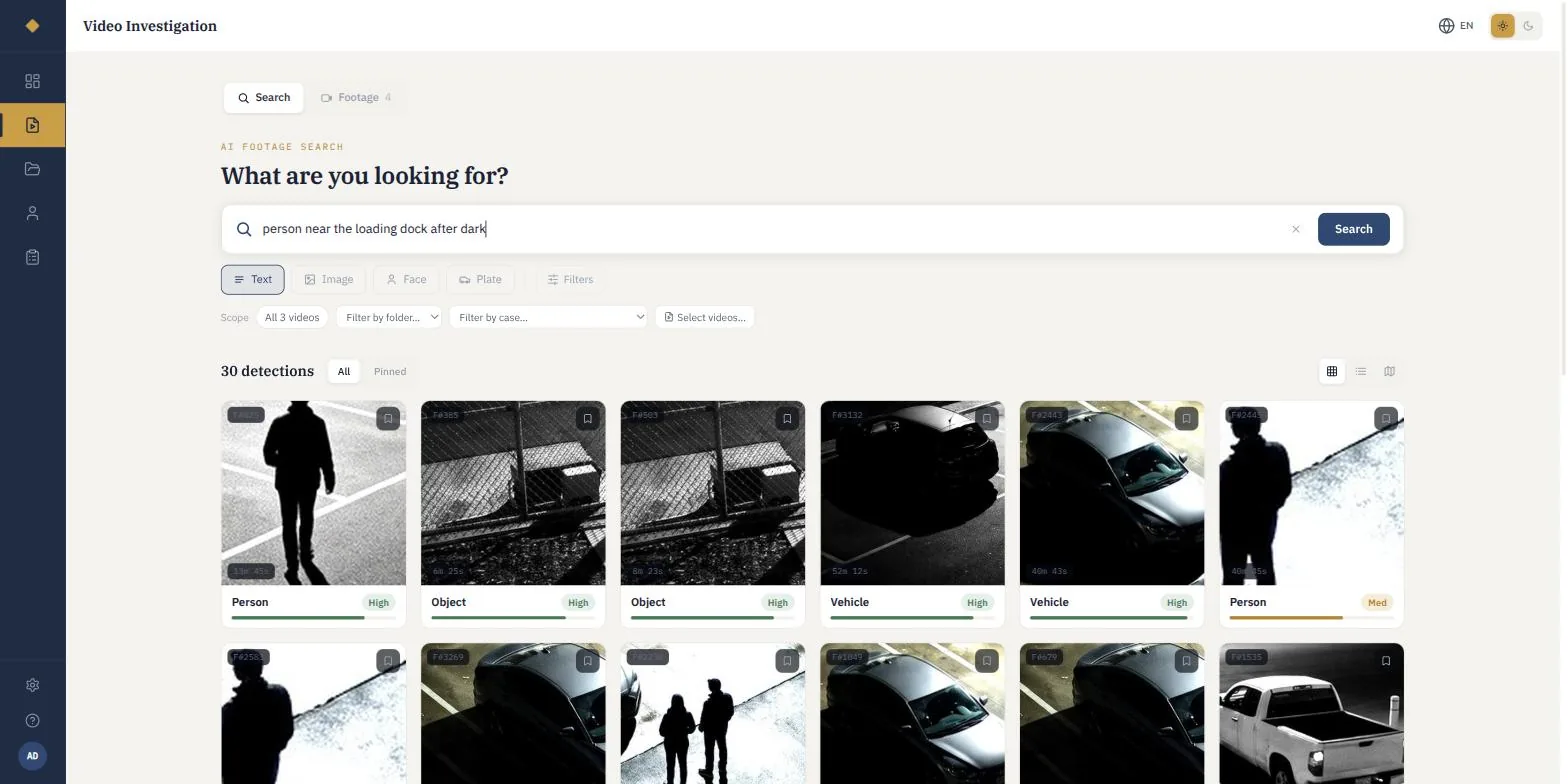Open the dashboard grid icon in sidebar
Screen dimensions: 1568x784
click(32, 81)
